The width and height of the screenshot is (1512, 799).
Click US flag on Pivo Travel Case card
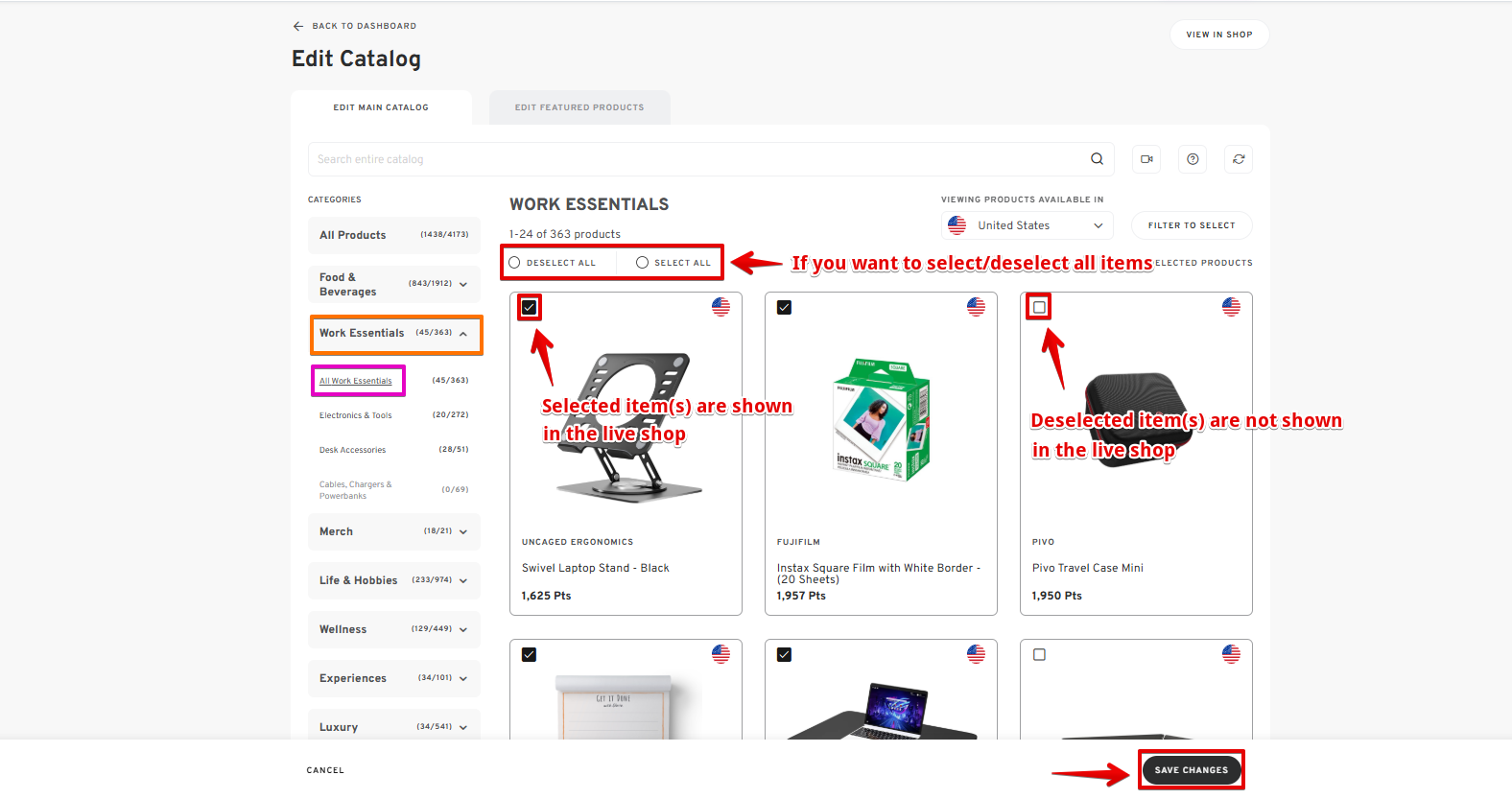pyautogui.click(x=1231, y=307)
